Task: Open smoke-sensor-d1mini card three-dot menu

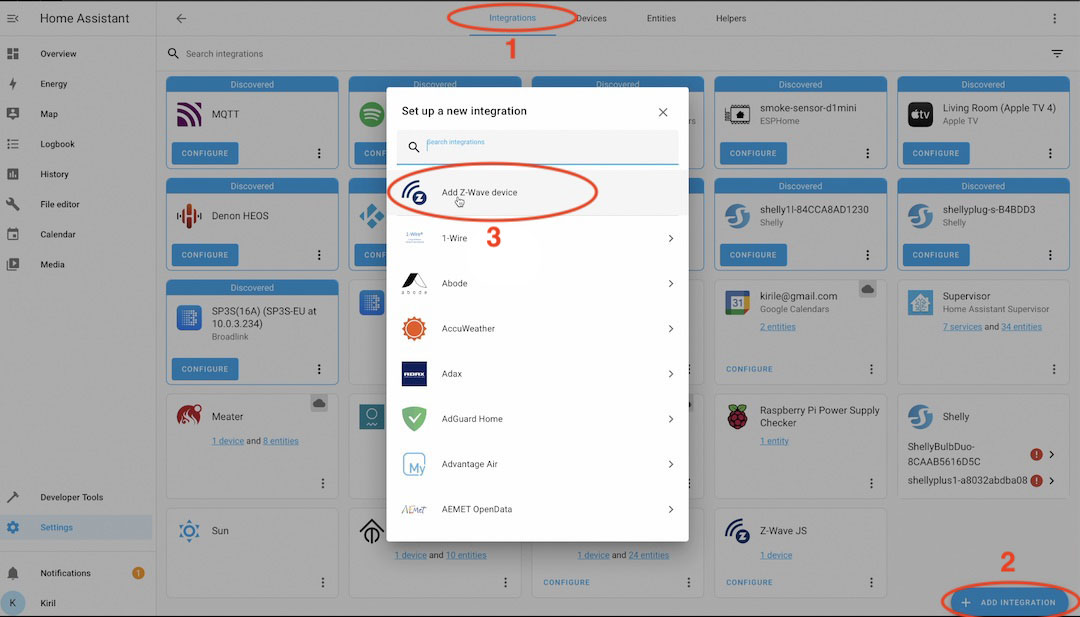Action: [x=867, y=154]
